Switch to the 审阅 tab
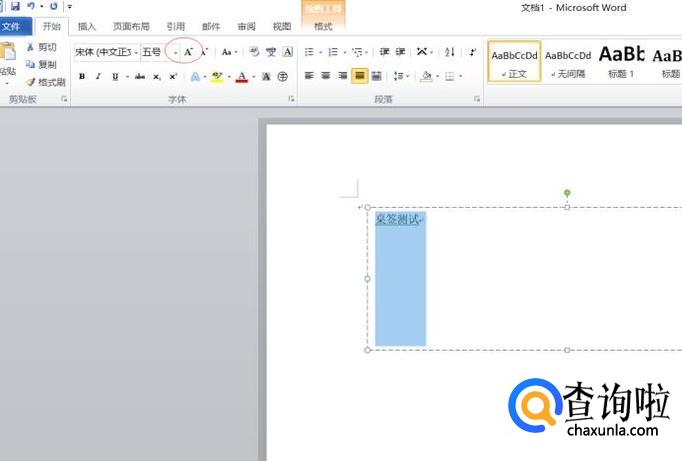 [x=247, y=27]
